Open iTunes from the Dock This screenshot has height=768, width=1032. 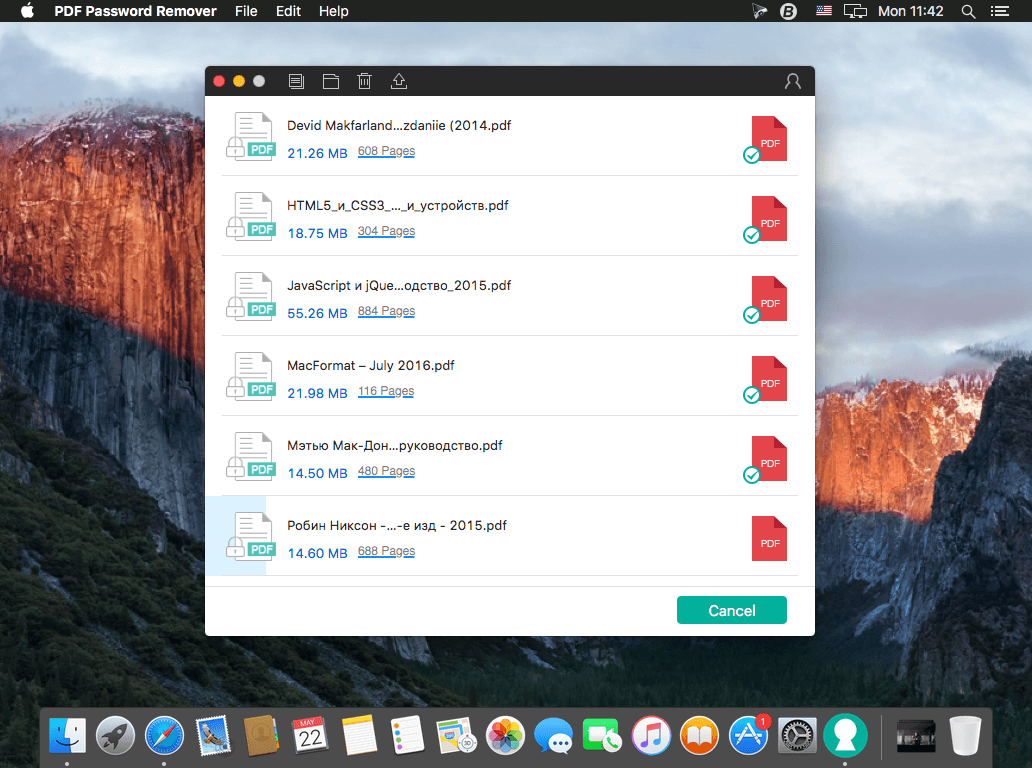pyautogui.click(x=651, y=735)
